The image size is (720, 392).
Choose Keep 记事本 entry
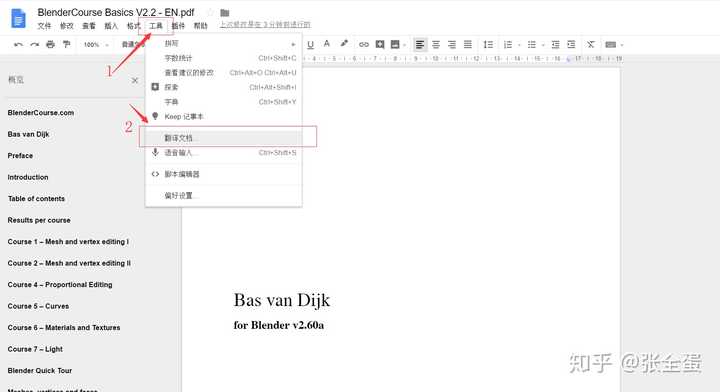(x=224, y=117)
